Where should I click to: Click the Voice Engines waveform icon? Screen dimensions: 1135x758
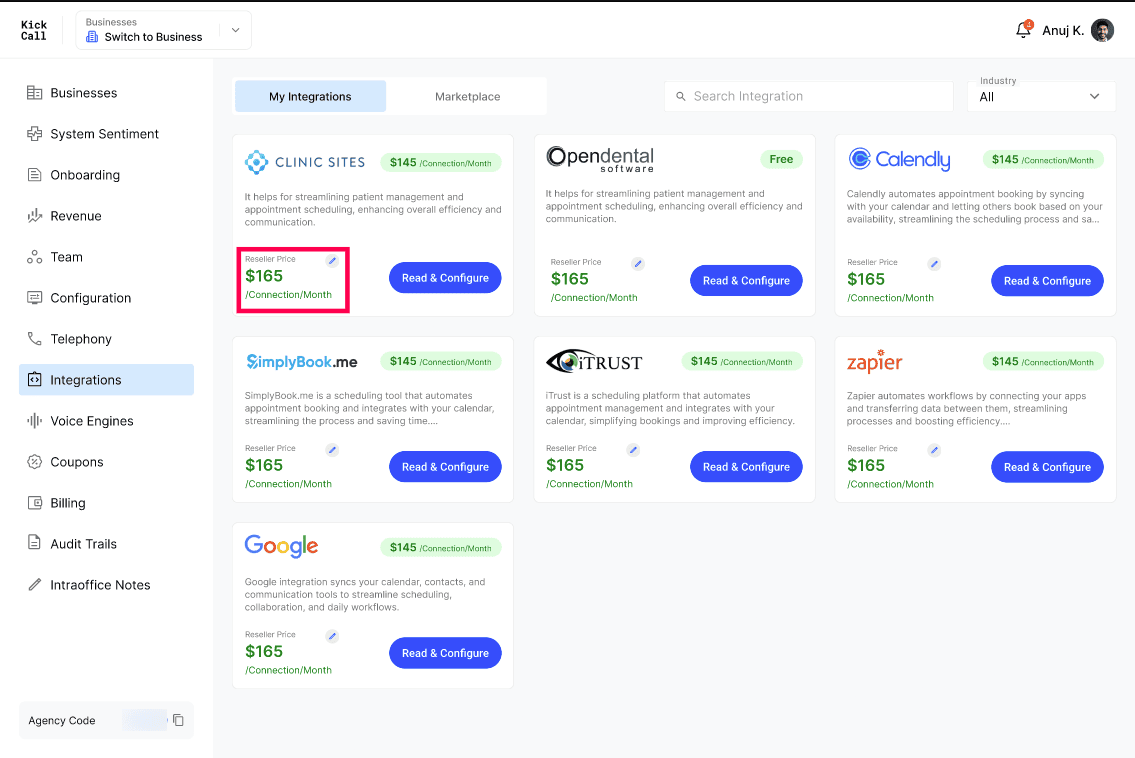point(34,421)
